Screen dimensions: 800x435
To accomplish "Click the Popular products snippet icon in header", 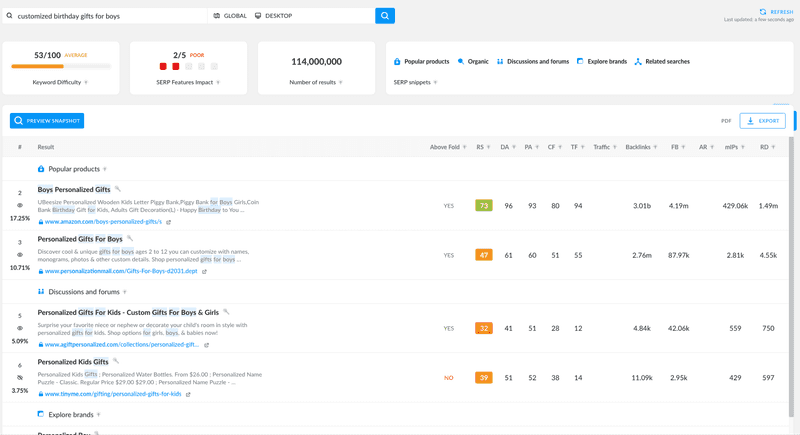I will (397, 61).
